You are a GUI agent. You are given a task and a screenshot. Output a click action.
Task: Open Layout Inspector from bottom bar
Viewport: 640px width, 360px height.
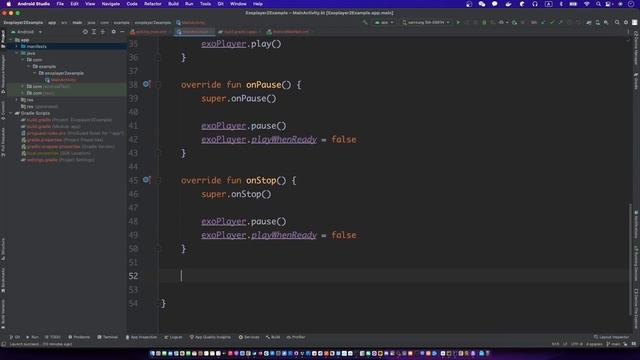pyautogui.click(x=611, y=337)
